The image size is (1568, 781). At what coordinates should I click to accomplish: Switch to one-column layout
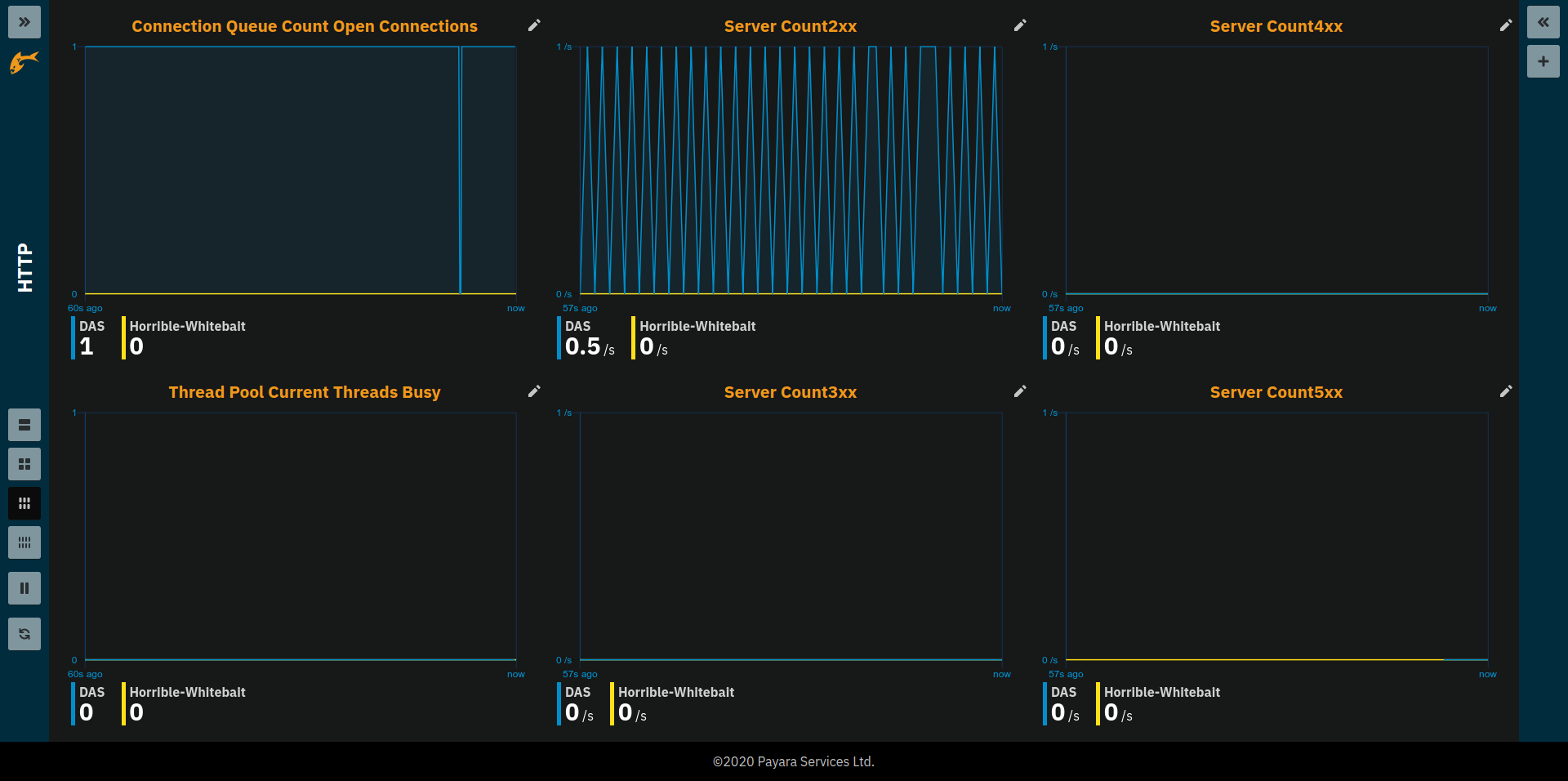pyautogui.click(x=24, y=425)
